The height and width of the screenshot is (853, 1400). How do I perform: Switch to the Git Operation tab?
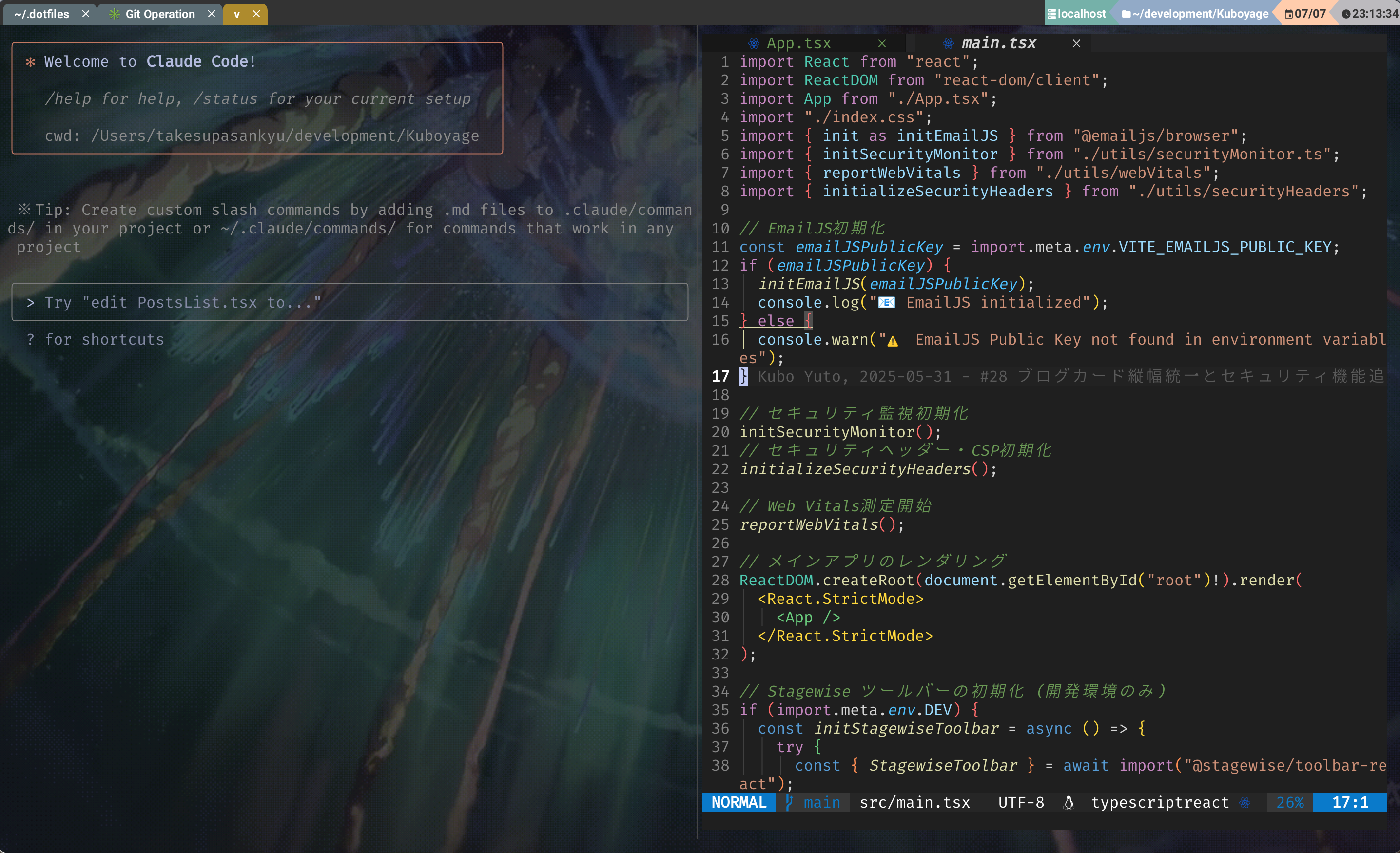coord(160,14)
